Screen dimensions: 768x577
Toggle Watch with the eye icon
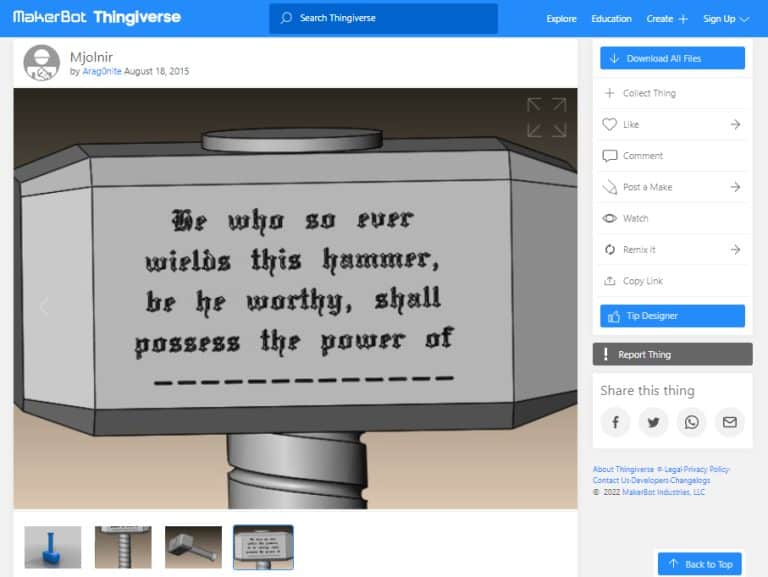(x=609, y=218)
